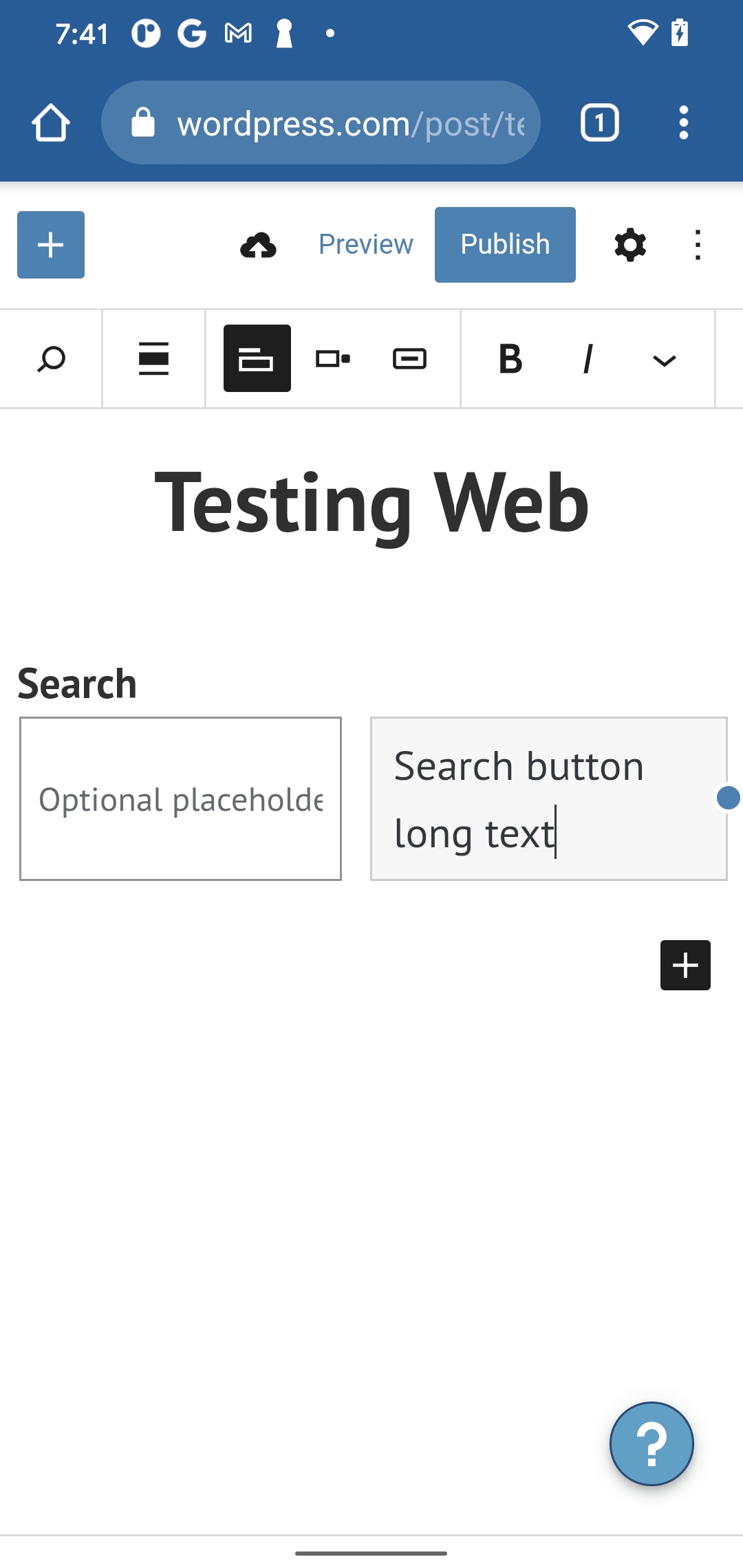This screenshot has height=1568, width=743.
Task: Tap the browser home button
Action: pyautogui.click(x=52, y=122)
